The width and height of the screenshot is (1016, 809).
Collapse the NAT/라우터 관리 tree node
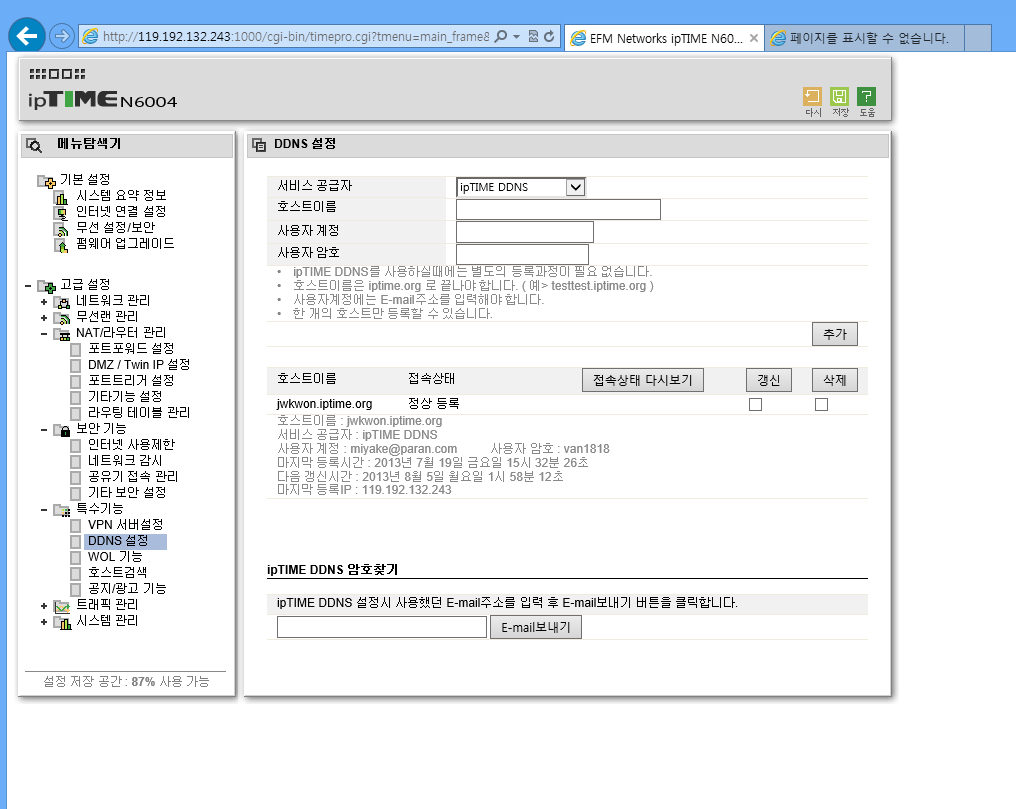pos(44,334)
